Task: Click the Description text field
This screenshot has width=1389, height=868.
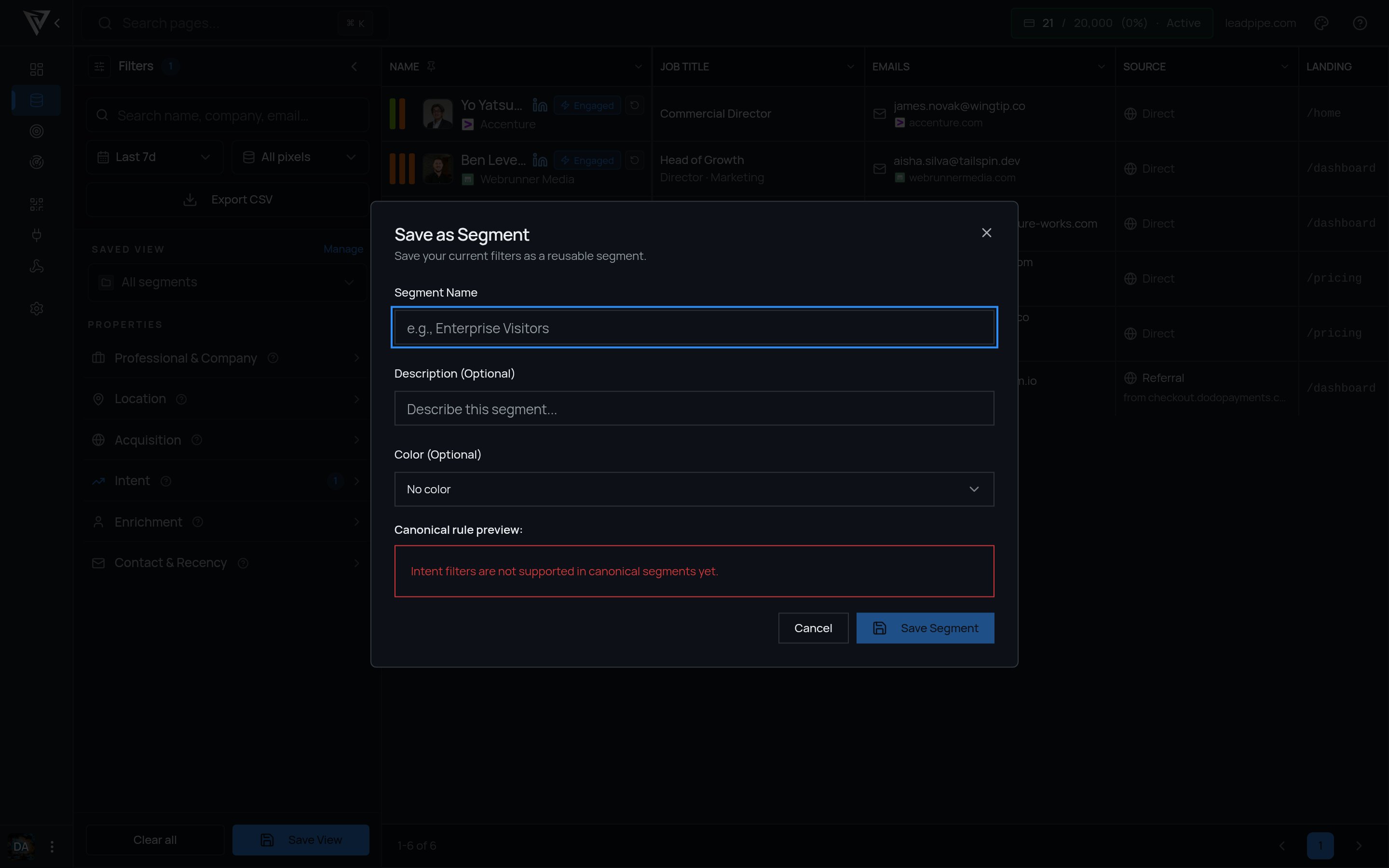Action: [x=694, y=408]
